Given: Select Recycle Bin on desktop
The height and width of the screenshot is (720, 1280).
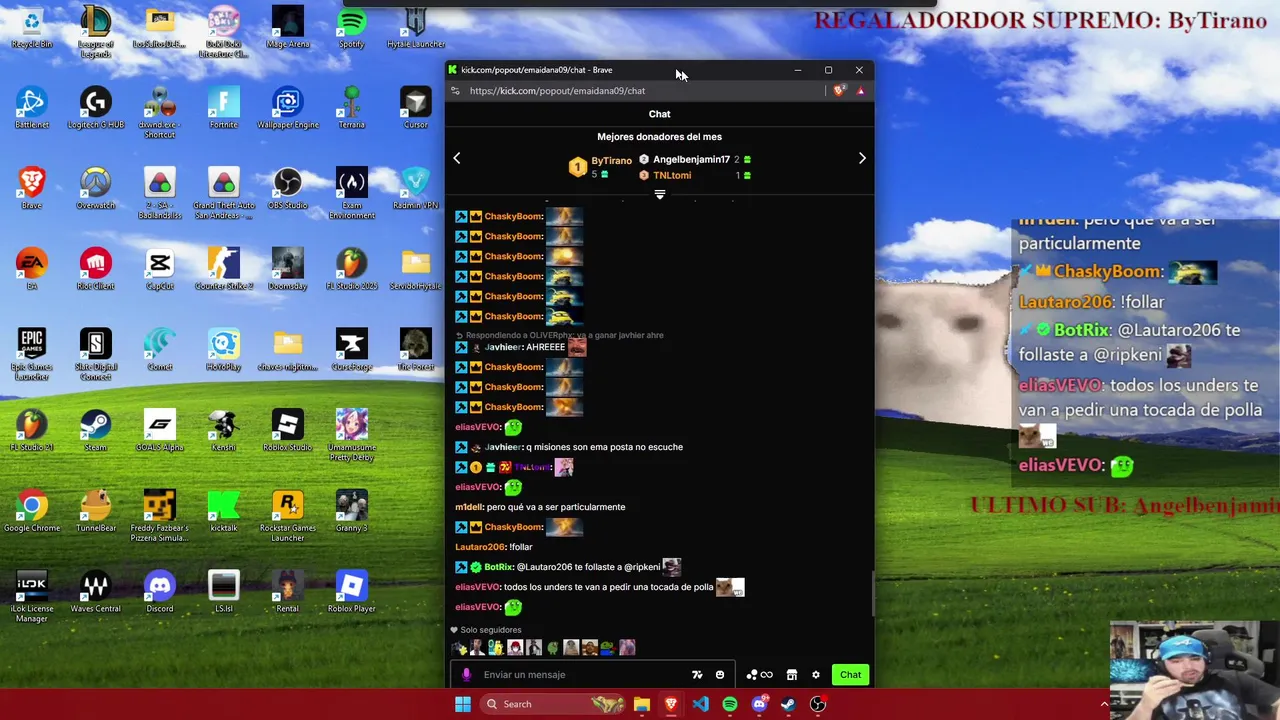Looking at the screenshot, I should click(x=32, y=28).
